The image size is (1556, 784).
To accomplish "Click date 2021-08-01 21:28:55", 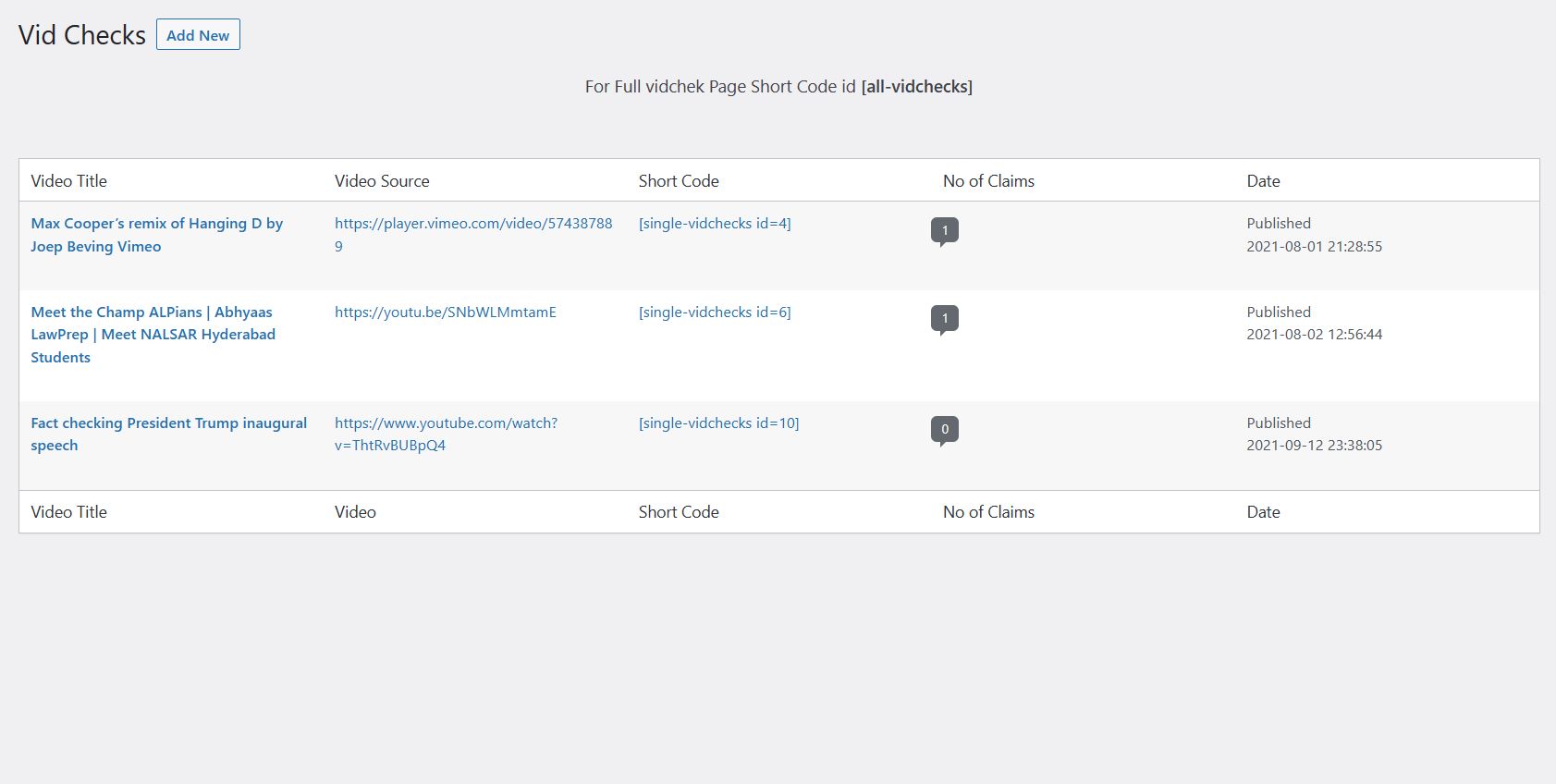I will [x=1314, y=247].
